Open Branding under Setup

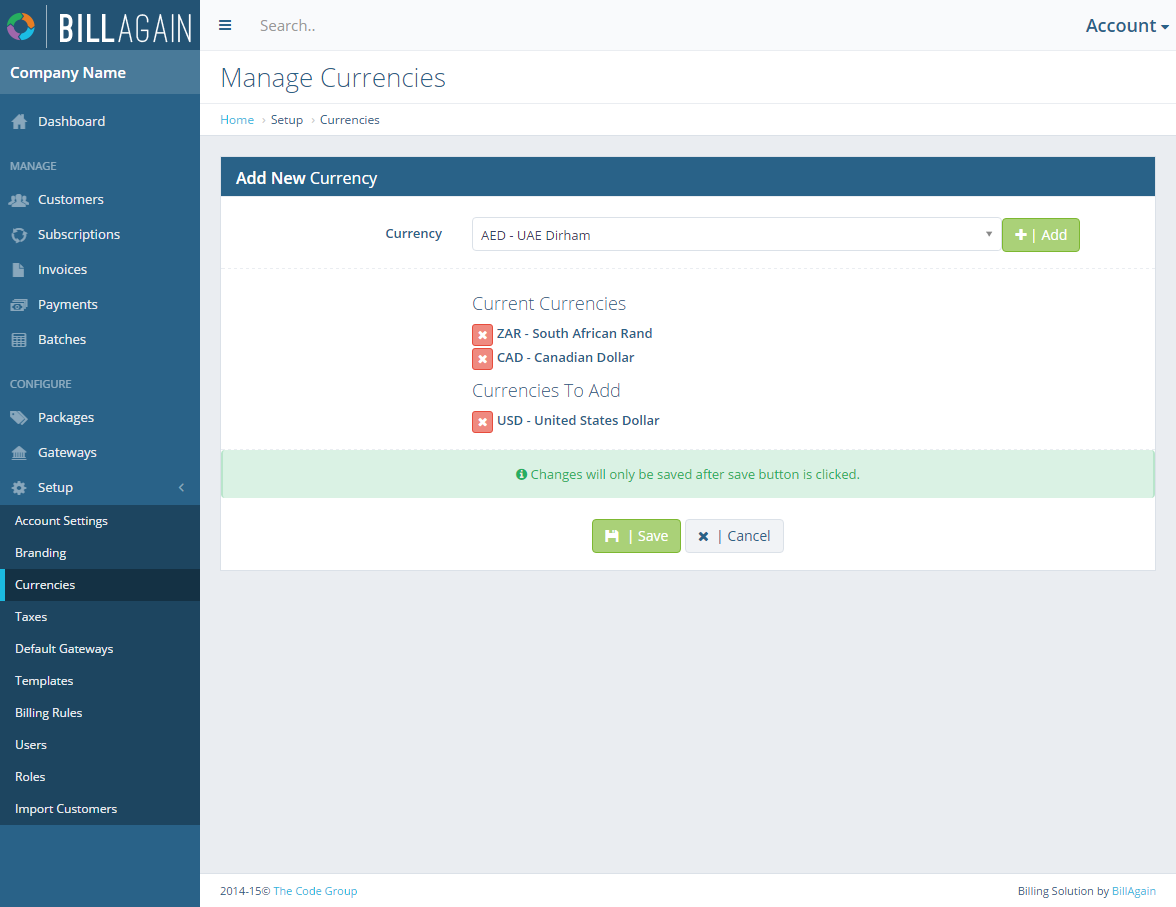pos(100,553)
